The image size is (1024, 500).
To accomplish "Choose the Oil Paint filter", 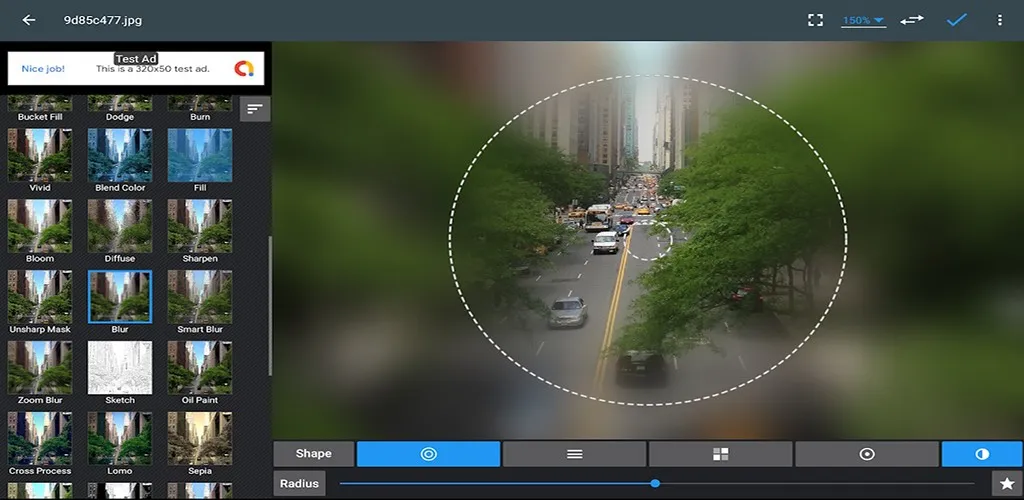I will pos(200,367).
